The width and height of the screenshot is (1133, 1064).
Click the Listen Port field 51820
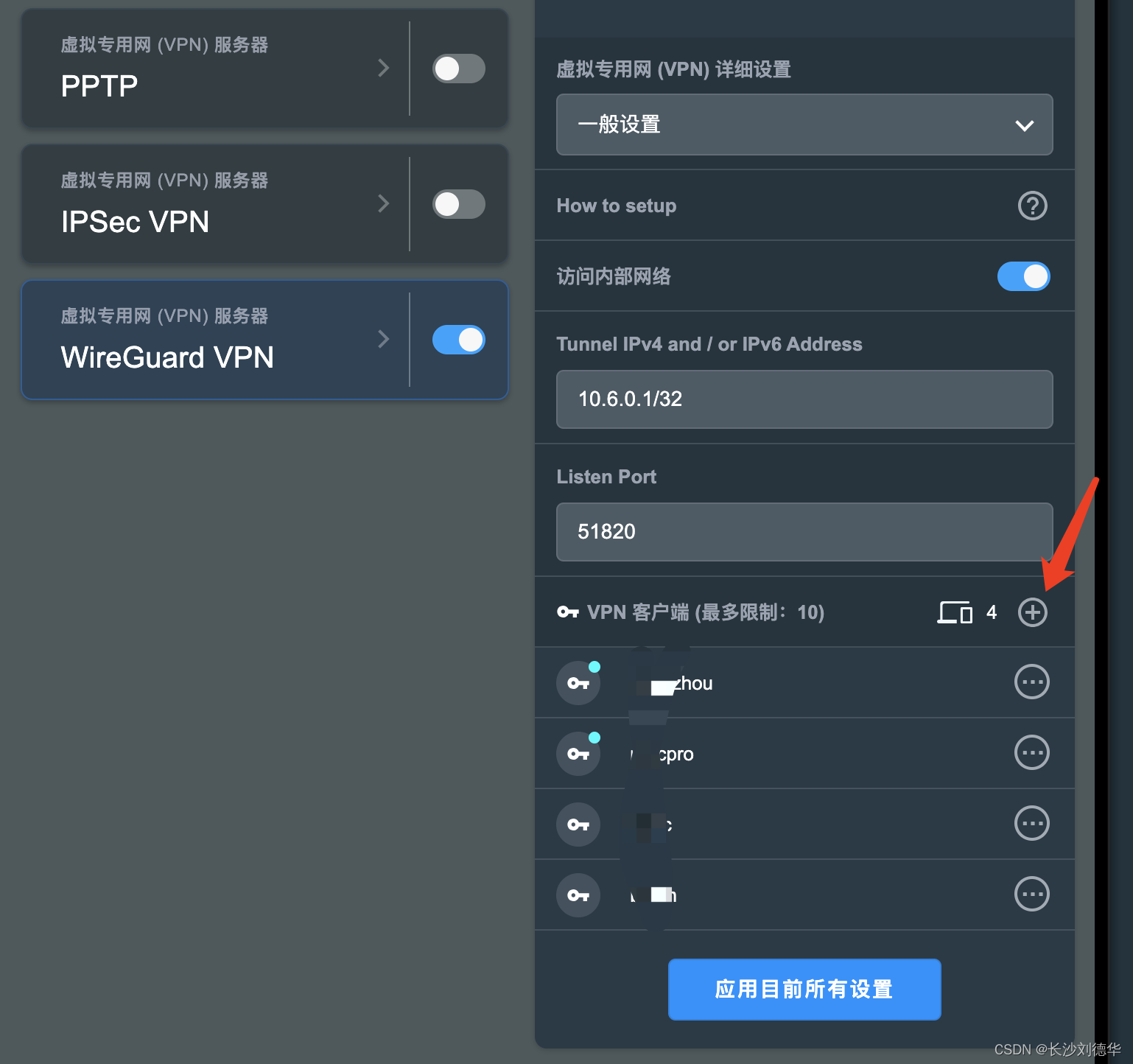pos(804,532)
